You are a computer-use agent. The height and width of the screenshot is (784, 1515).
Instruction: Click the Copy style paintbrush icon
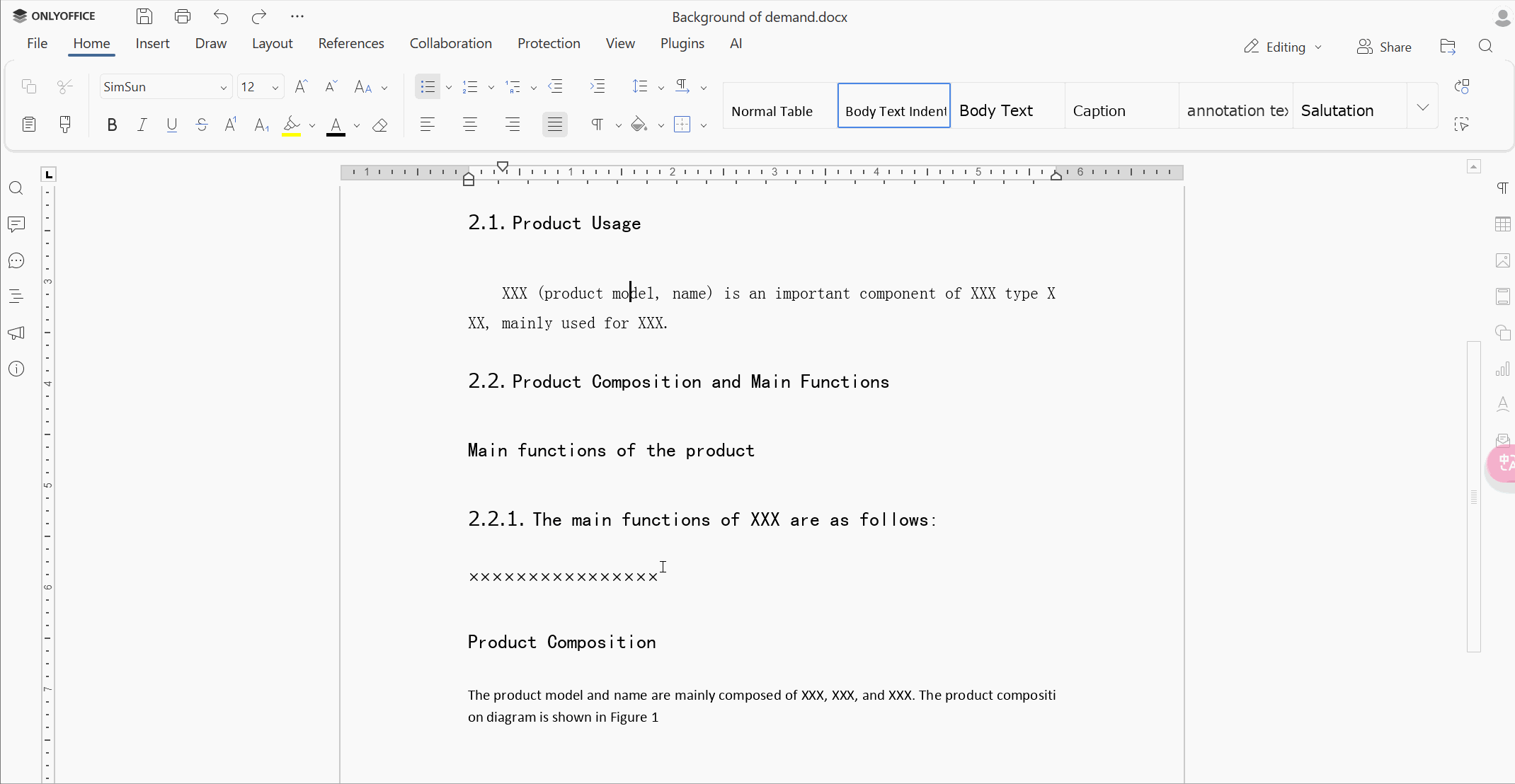click(65, 125)
